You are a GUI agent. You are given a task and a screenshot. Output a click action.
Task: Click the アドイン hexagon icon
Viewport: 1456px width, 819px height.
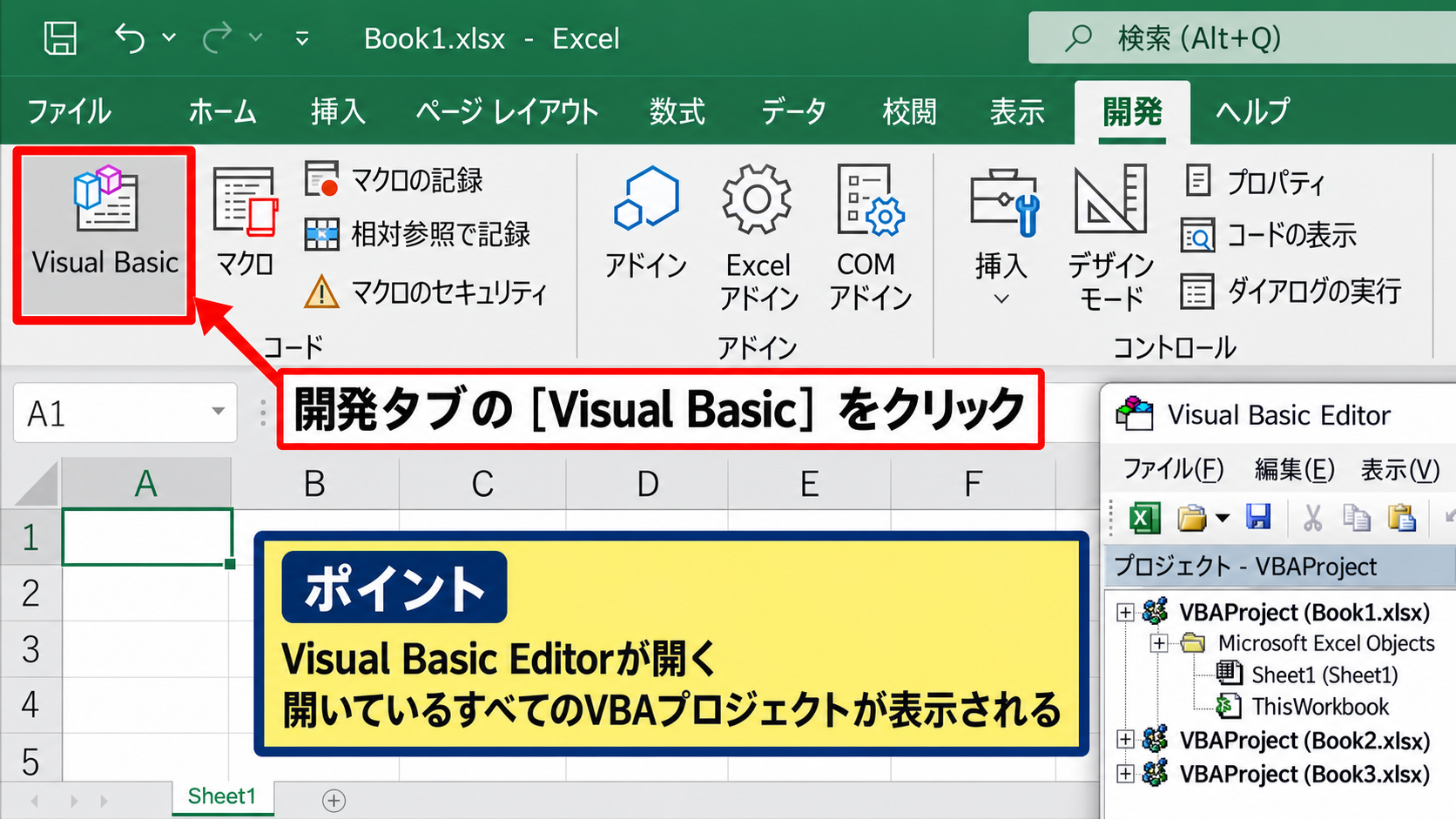pos(646,198)
